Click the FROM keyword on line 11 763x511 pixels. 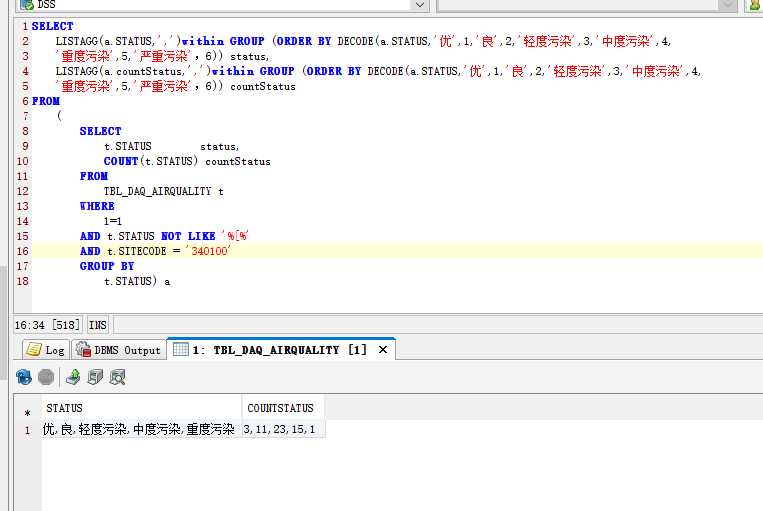[93, 176]
